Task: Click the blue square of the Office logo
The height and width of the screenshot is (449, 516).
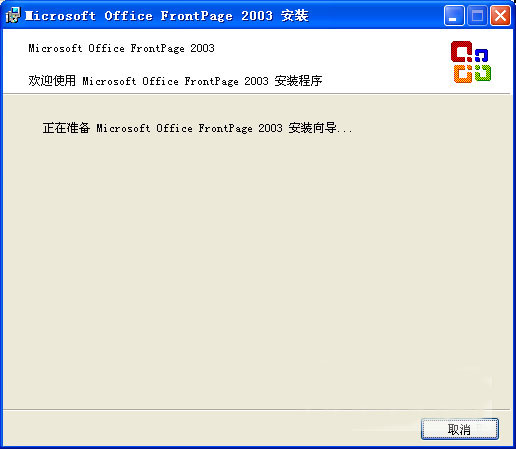Action: tap(481, 55)
